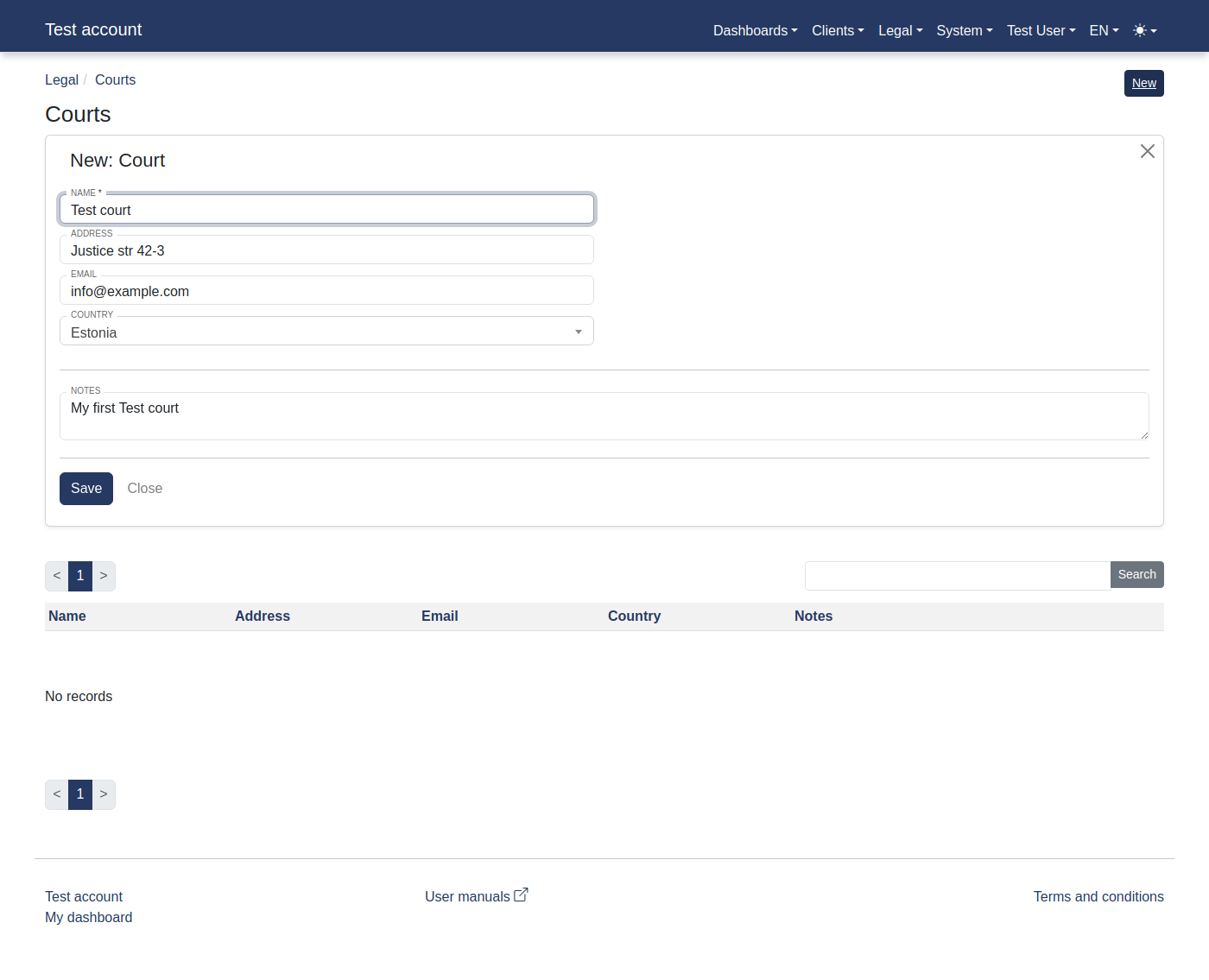Click the external link icon beside User manuals
The width and height of the screenshot is (1209, 980).
[x=521, y=895]
